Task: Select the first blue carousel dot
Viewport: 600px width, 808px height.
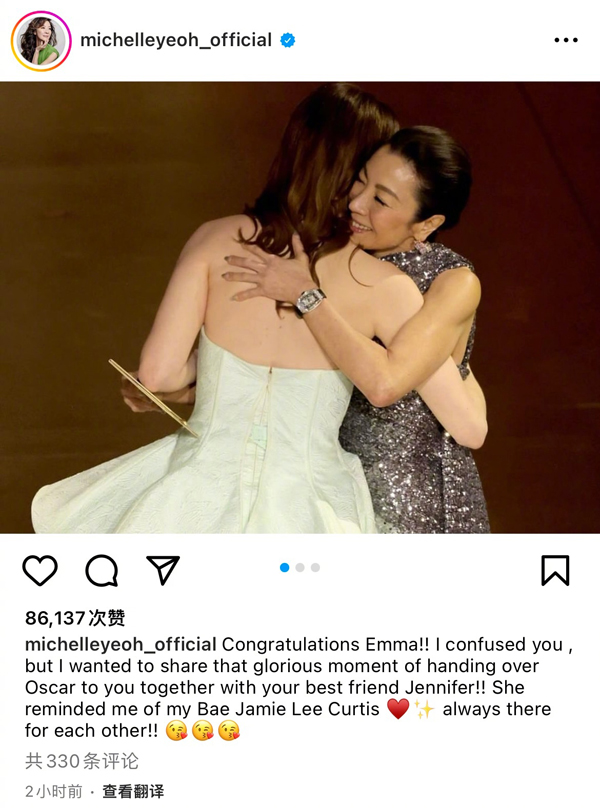Action: [285, 567]
